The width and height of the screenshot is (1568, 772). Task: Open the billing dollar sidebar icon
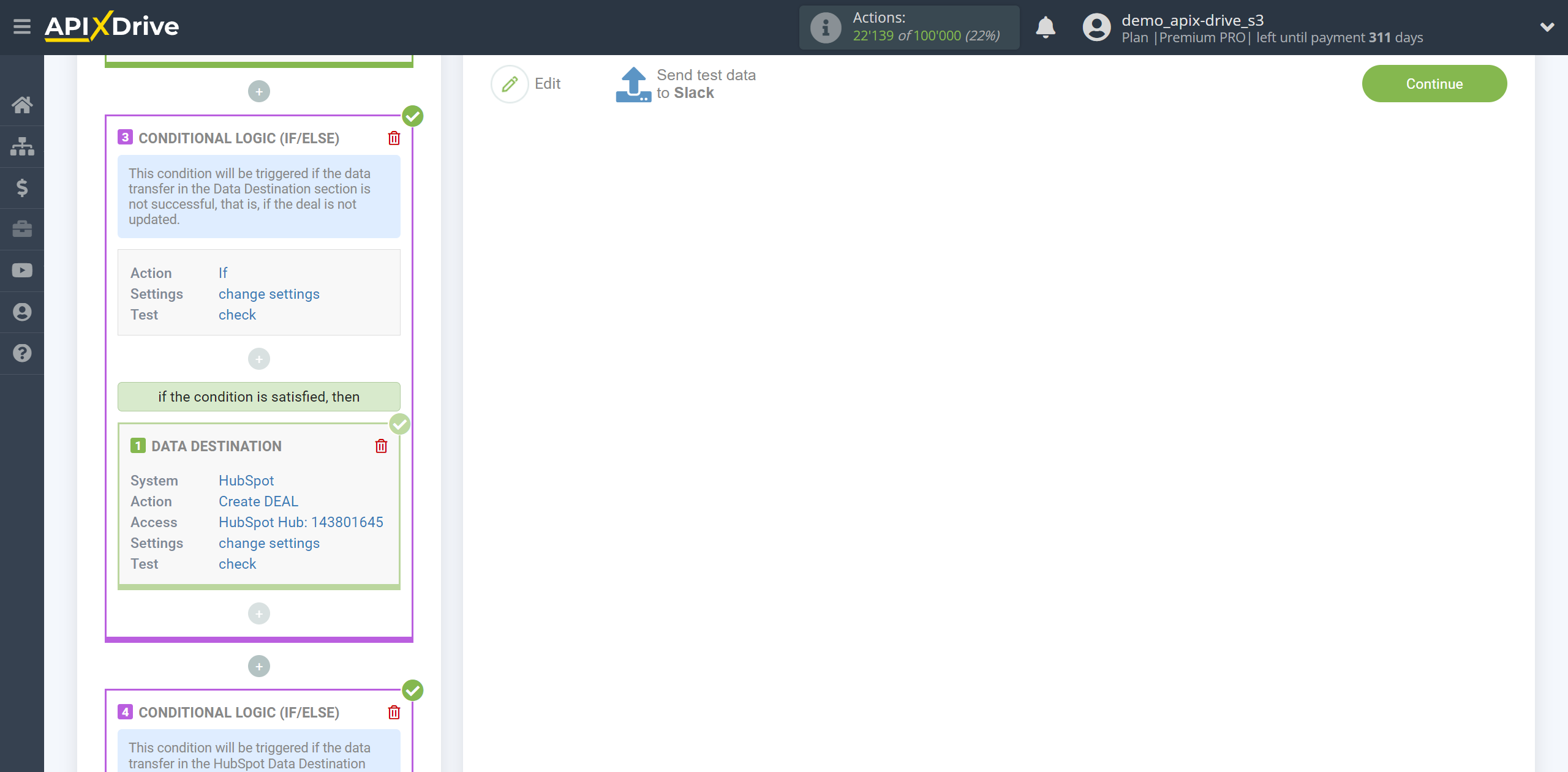tap(22, 187)
